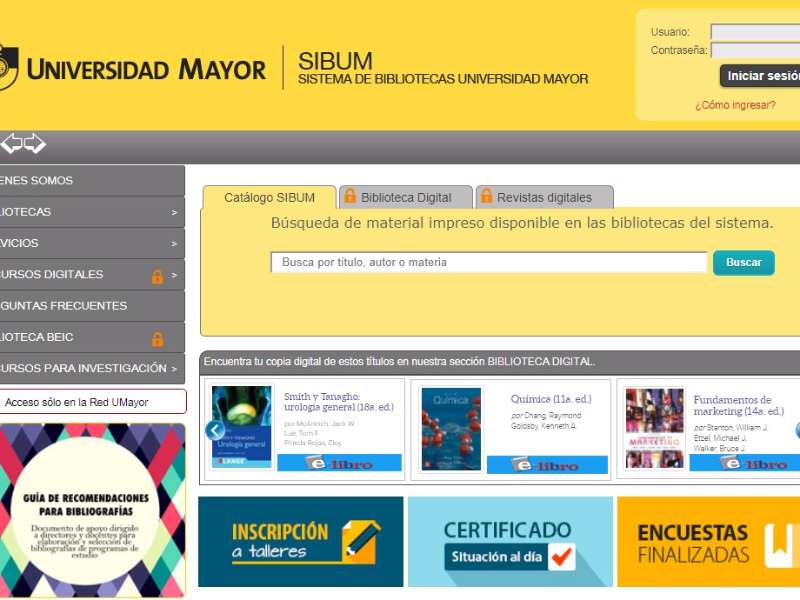Click e-libro badge under Smith y Tanagho
The image size is (800, 600).
coord(339,463)
